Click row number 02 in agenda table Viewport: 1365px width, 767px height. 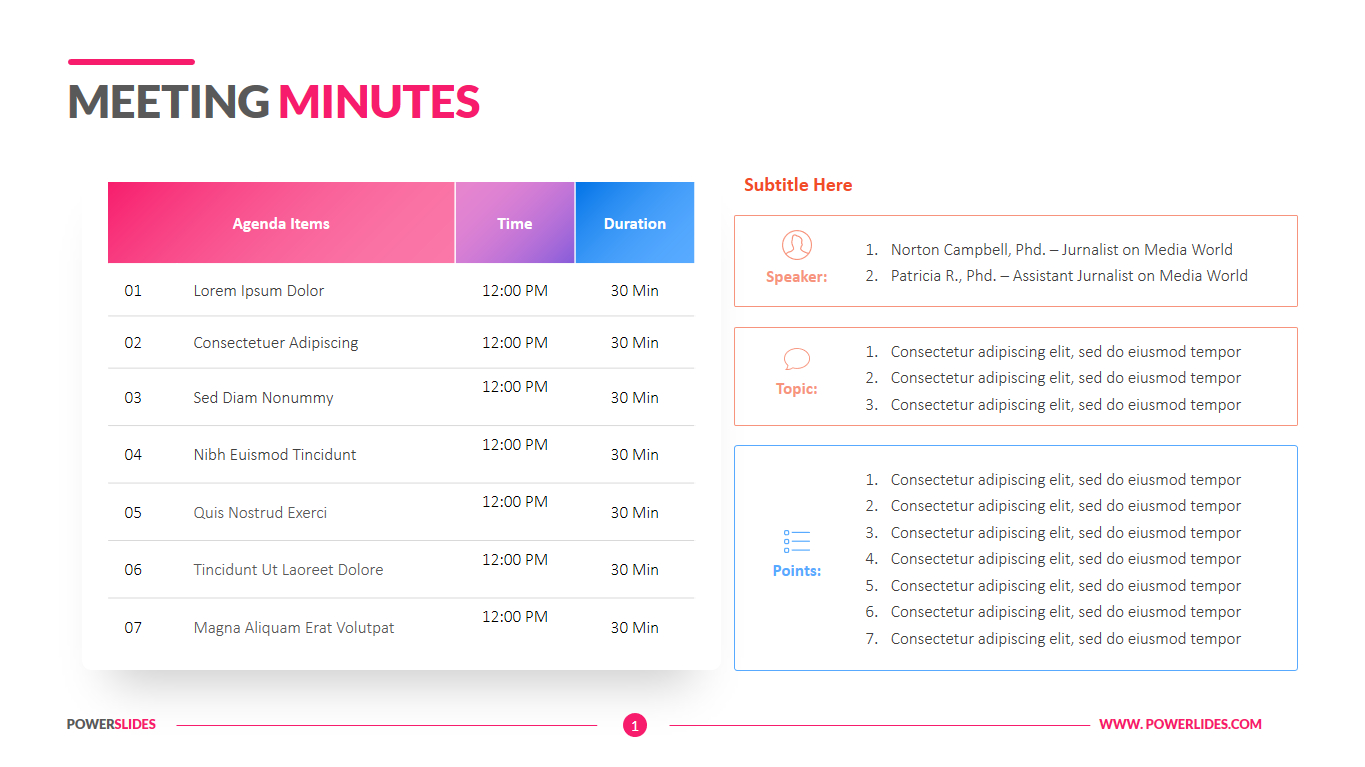(x=133, y=343)
